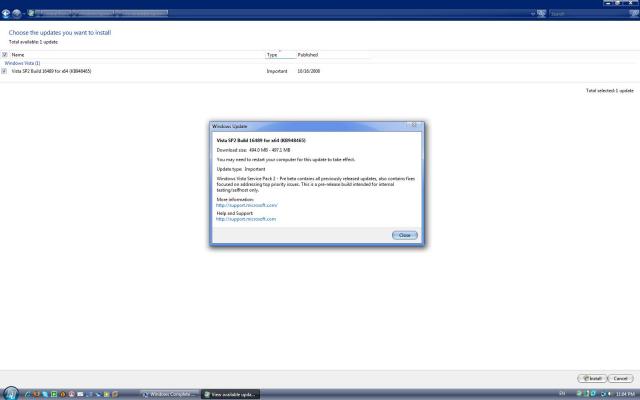Click the volume icon in system tray
The width and height of the screenshot is (640, 400).
[x=609, y=394]
